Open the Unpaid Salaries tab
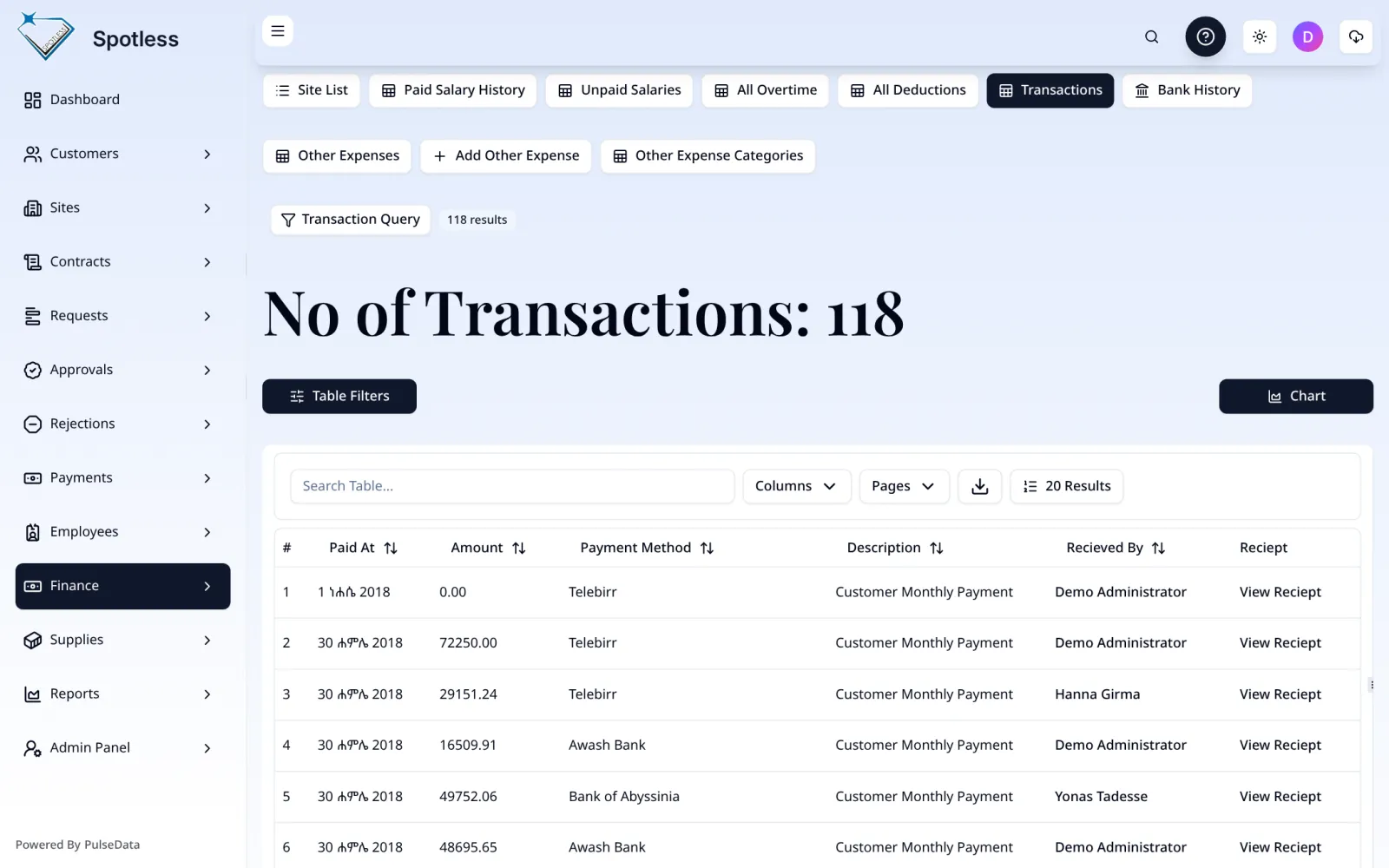 (x=619, y=90)
